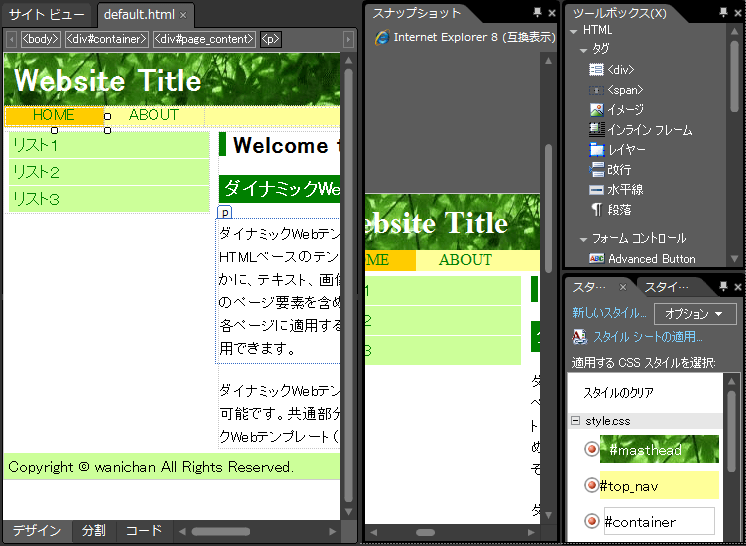The image size is (746, 546).
Task: Collapse the フォーム コントロール group
Action: pyautogui.click(x=583, y=239)
